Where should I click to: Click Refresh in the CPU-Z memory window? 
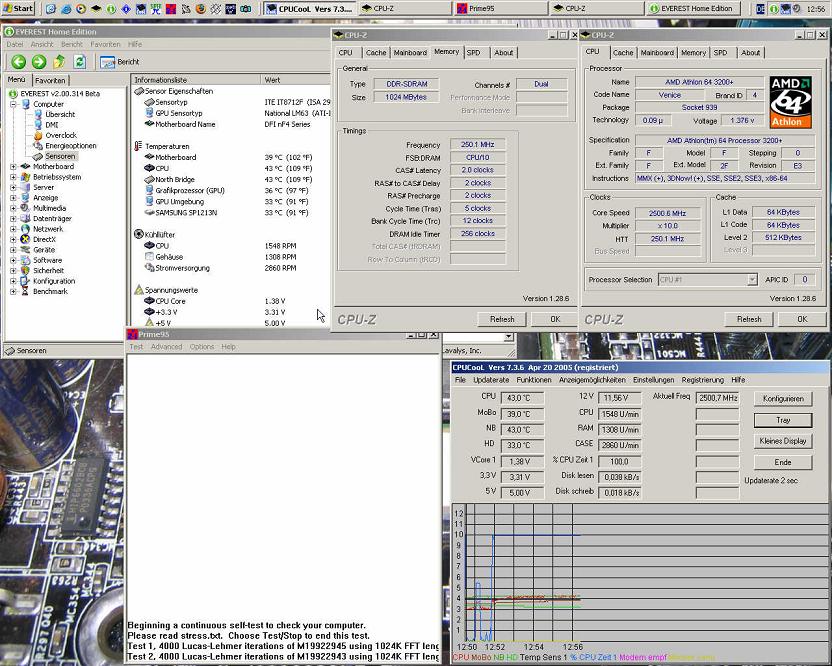tap(502, 319)
